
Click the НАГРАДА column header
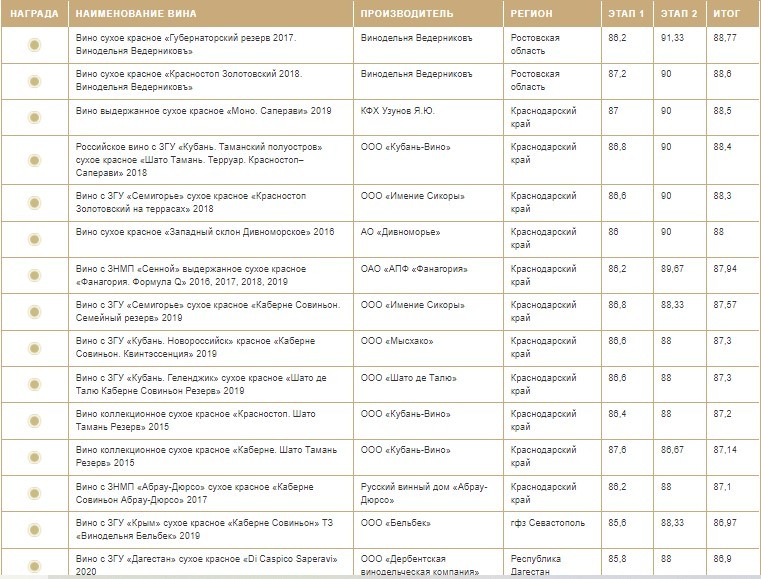34,14
